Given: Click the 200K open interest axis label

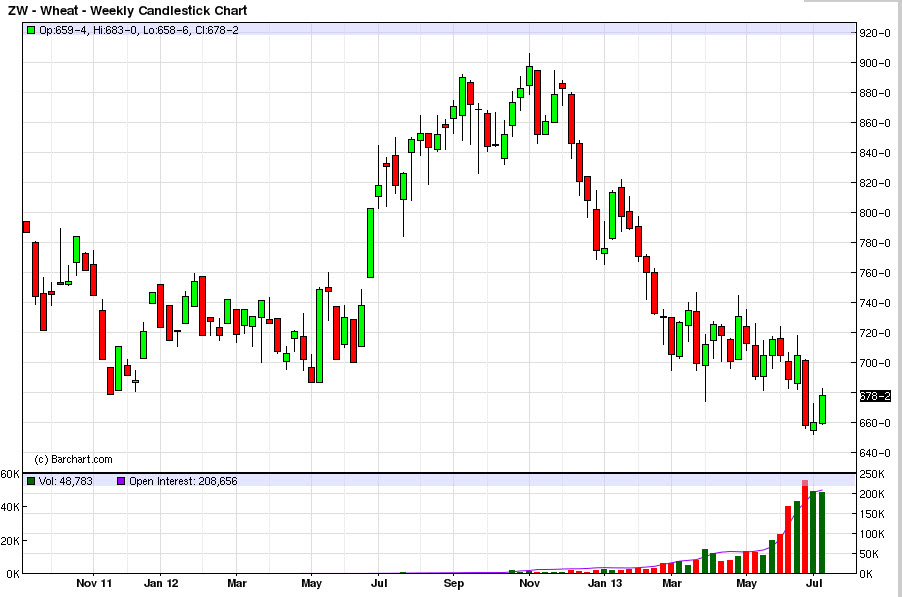Looking at the screenshot, I should click(x=872, y=494).
